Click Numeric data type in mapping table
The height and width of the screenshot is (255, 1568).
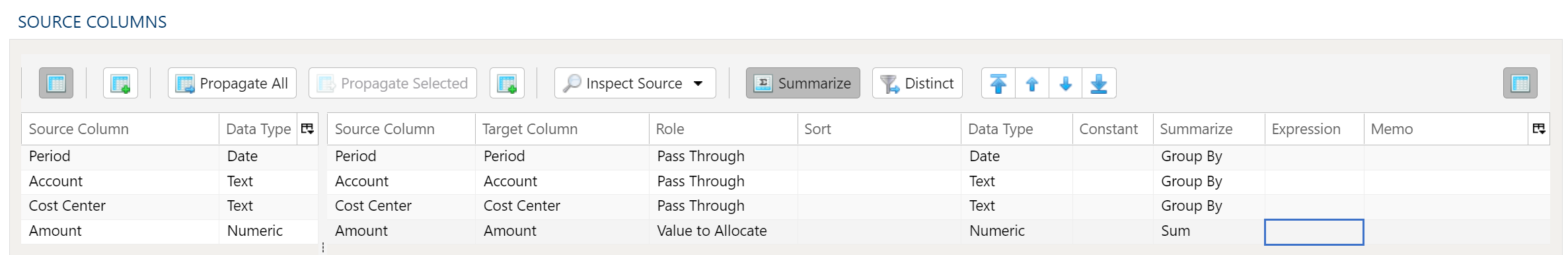tap(1016, 231)
